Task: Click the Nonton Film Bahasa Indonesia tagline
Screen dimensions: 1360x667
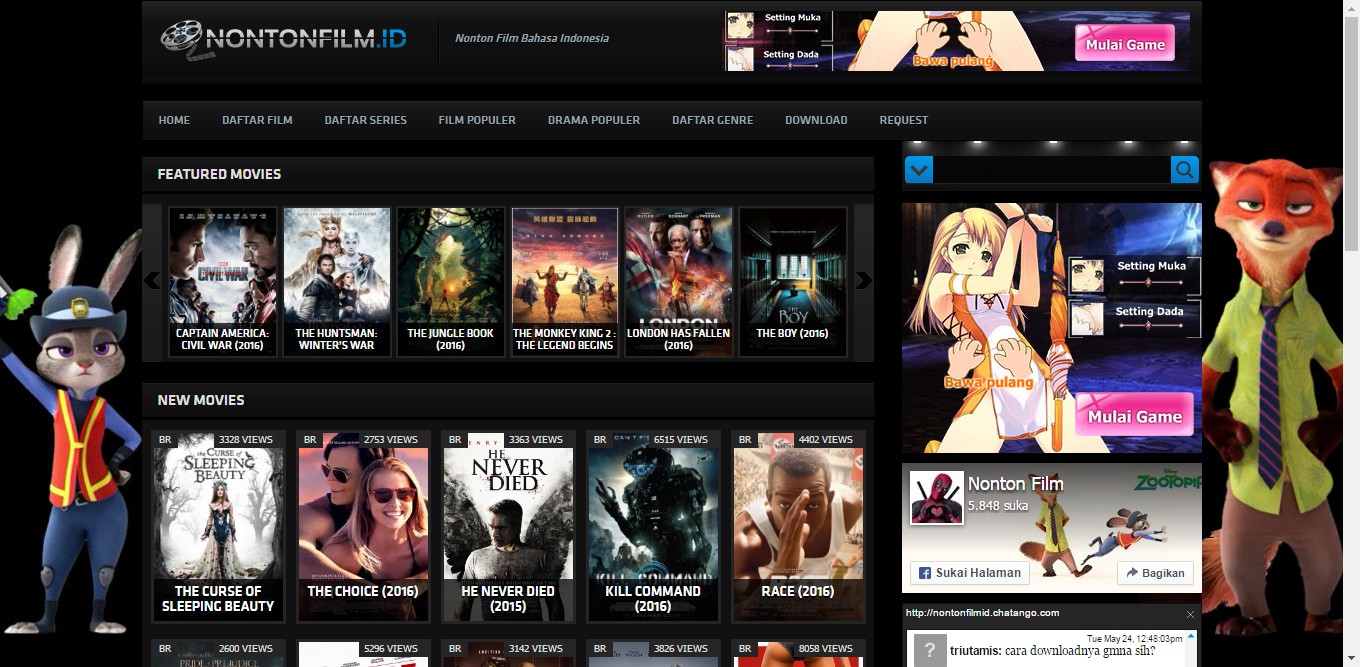Action: [x=532, y=38]
